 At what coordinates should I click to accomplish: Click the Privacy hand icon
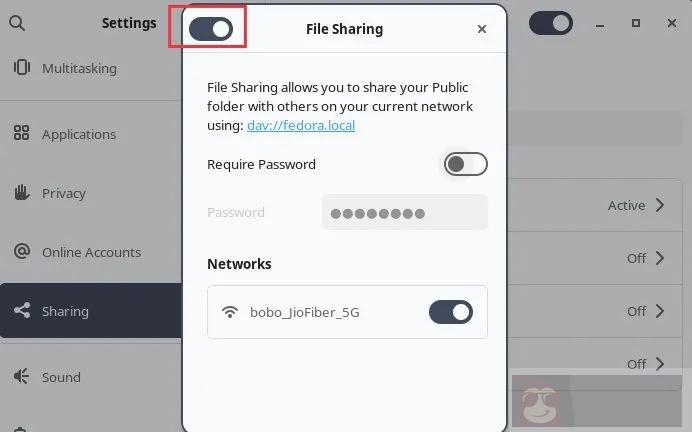tap(22, 192)
